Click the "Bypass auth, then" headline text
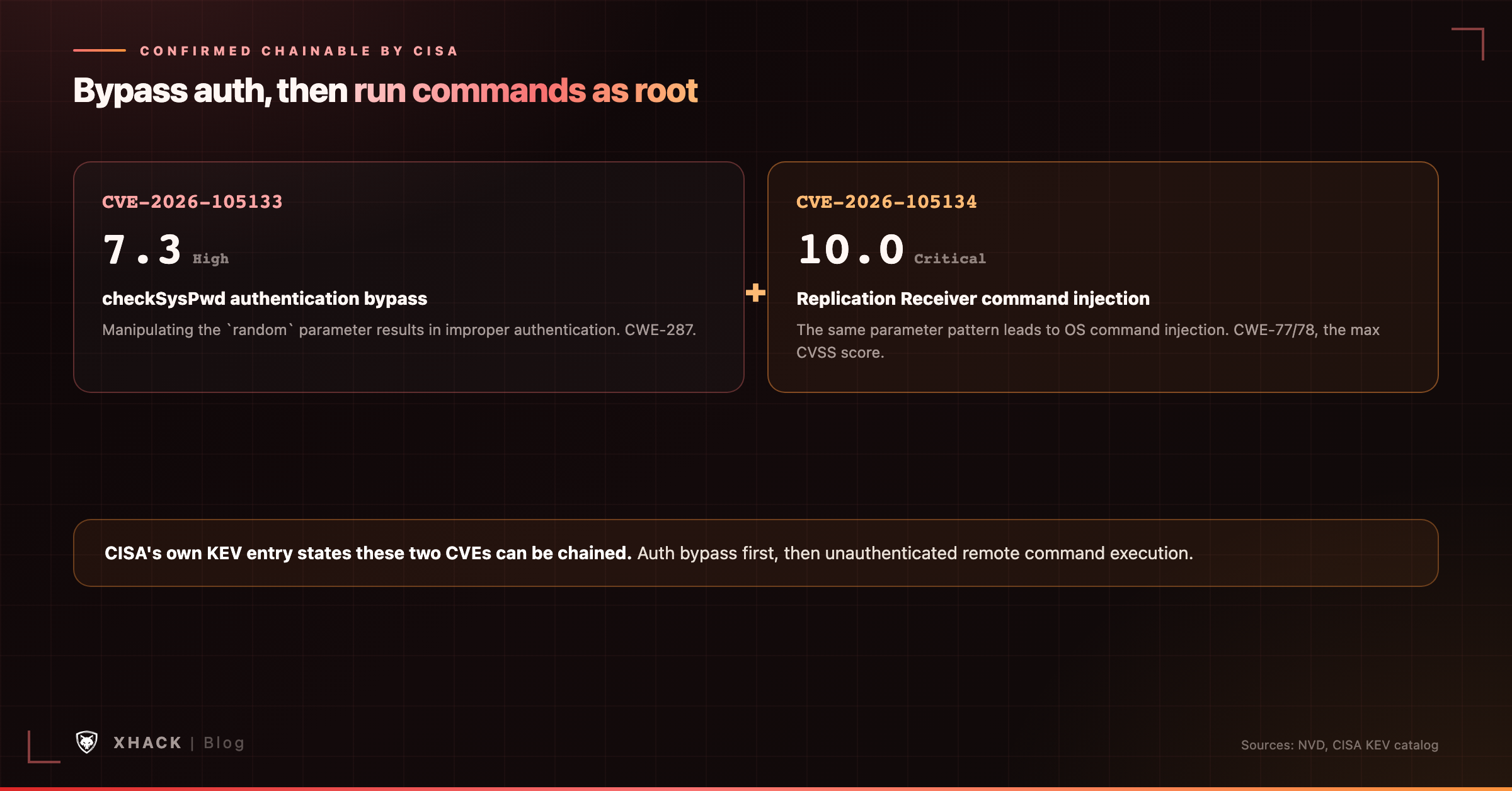The width and height of the screenshot is (1512, 791). 210,91
